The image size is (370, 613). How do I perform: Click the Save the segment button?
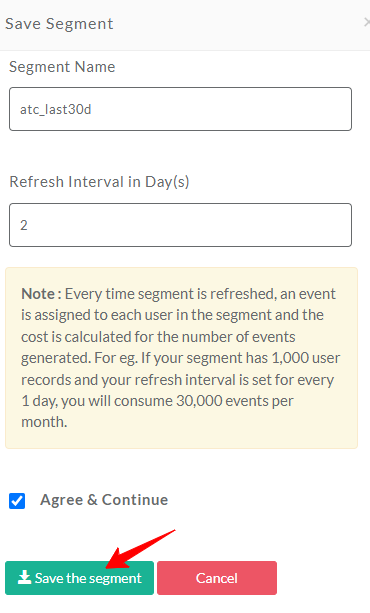(x=79, y=578)
